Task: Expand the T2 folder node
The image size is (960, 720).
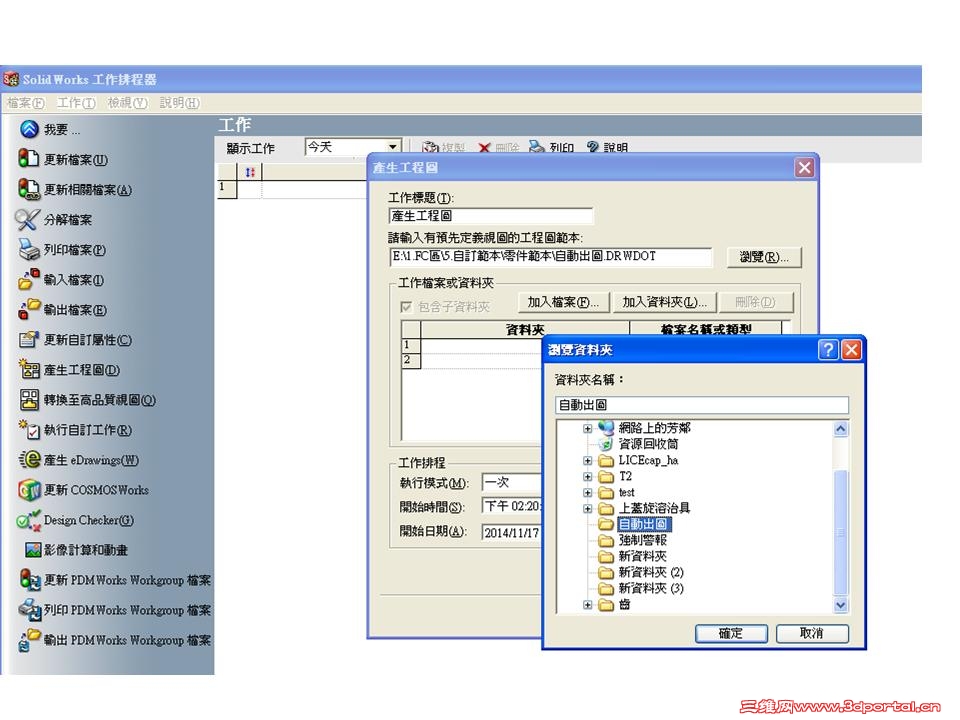Action: (x=587, y=476)
